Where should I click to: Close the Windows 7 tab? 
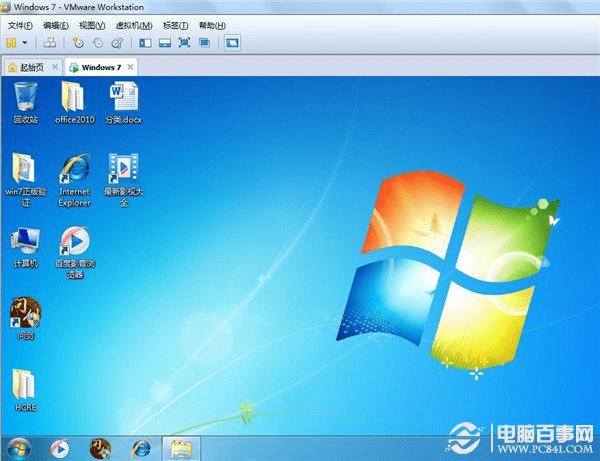130,67
